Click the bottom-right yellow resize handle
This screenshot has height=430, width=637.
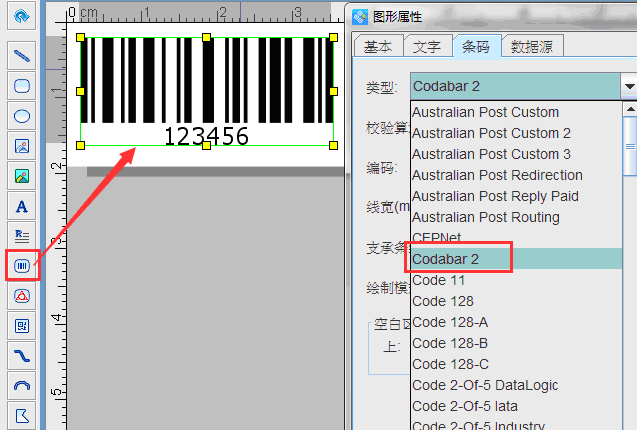click(x=334, y=146)
